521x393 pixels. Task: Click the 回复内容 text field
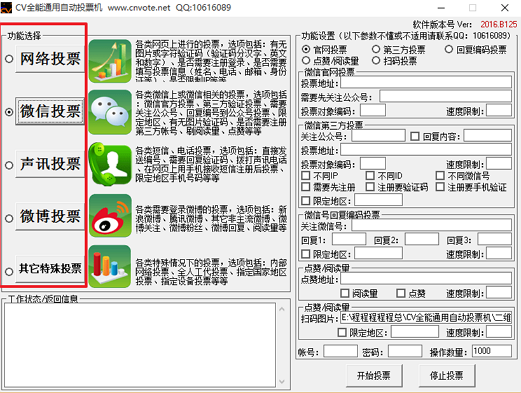pos(488,136)
